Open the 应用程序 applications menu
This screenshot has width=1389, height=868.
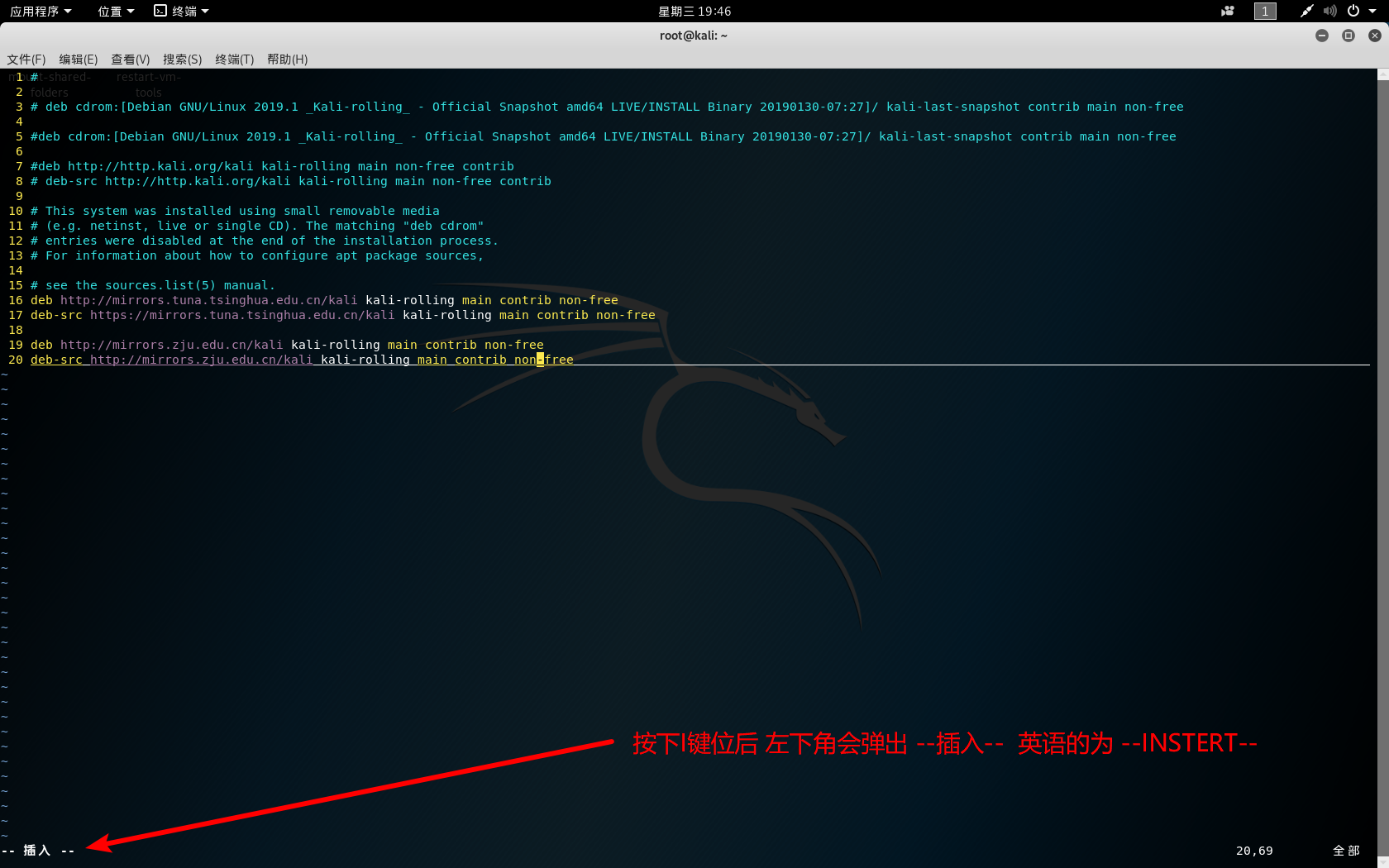tap(41, 11)
